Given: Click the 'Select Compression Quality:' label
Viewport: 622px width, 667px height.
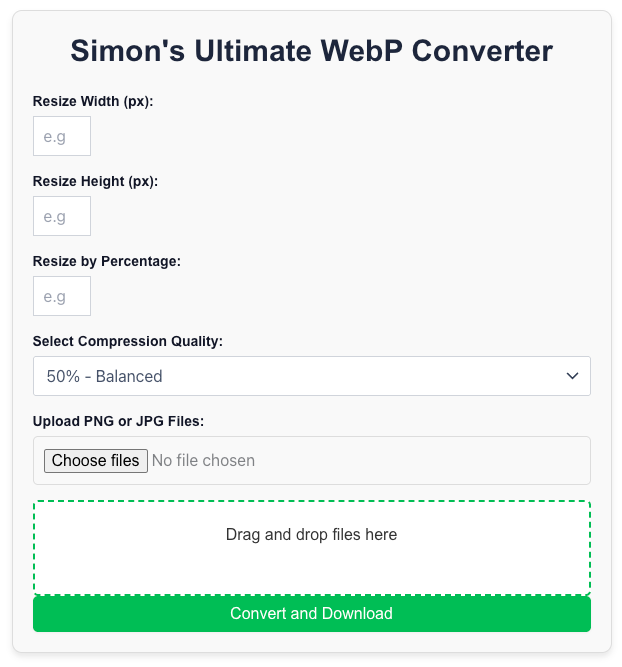Looking at the screenshot, I should tap(128, 341).
